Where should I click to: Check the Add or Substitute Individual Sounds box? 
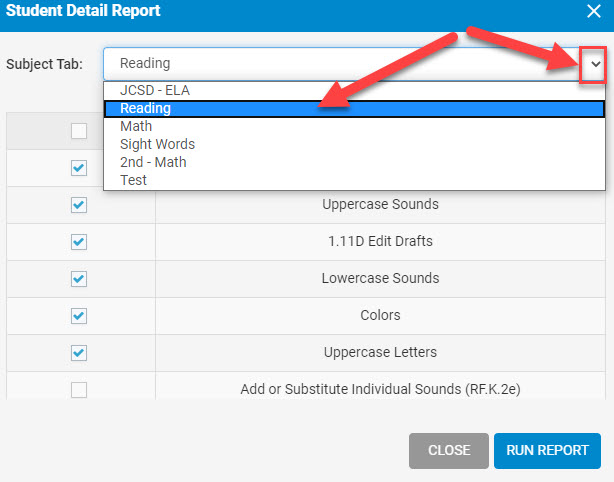point(79,390)
